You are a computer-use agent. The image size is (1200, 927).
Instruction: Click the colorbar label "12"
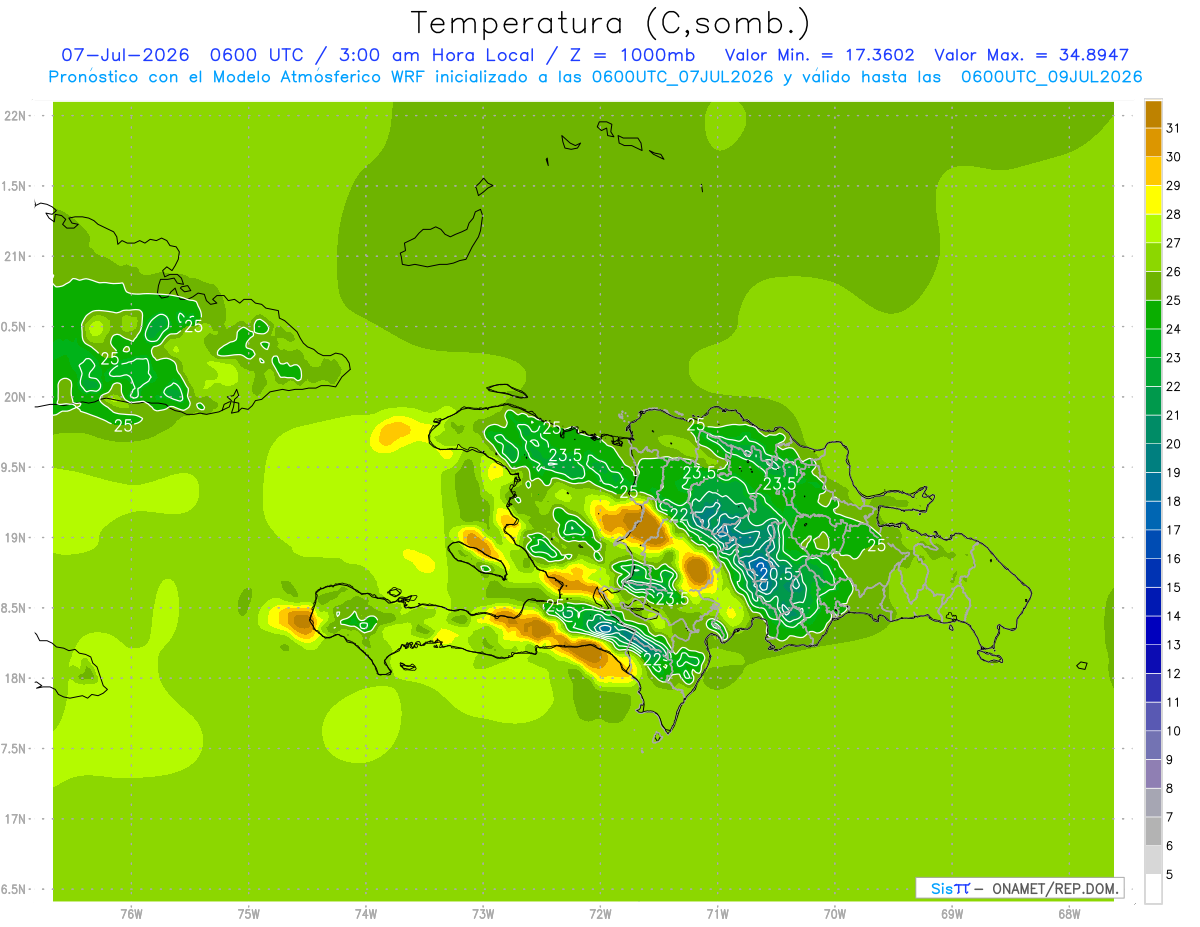1173,674
